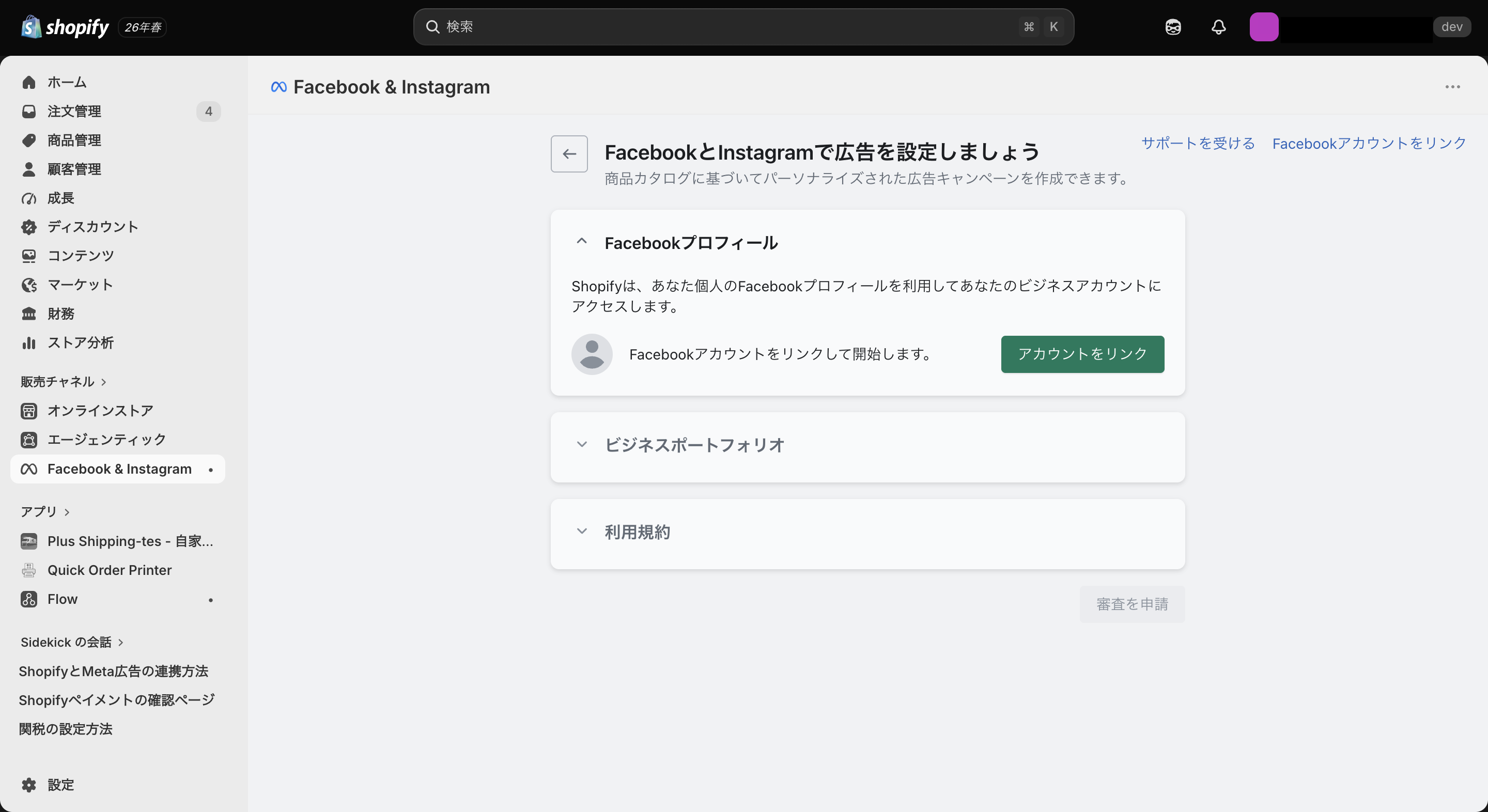Click the three-dot more actions icon
The width and height of the screenshot is (1488, 812).
tap(1452, 87)
